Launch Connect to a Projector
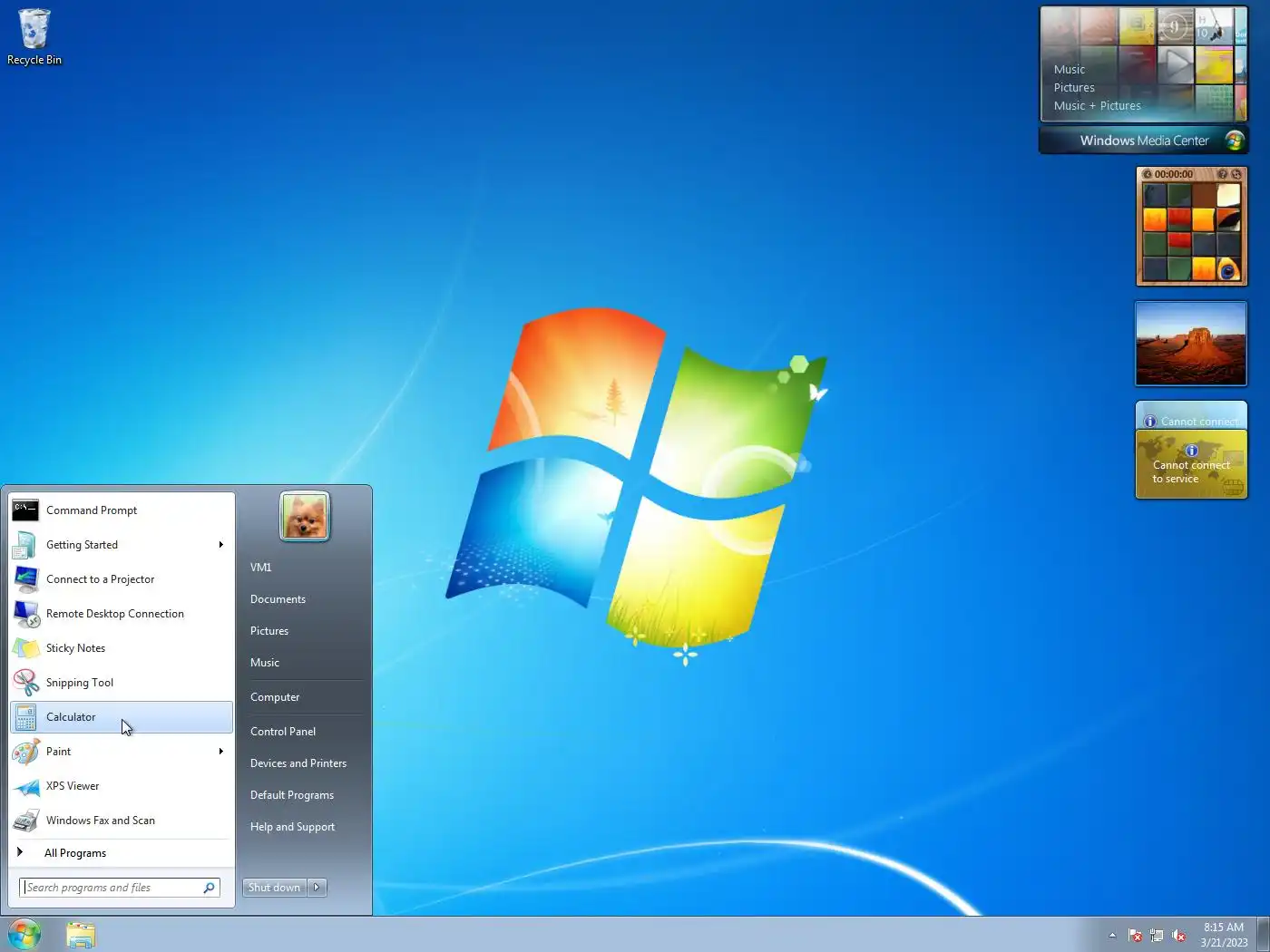Viewport: 1270px width, 952px height. (122, 579)
